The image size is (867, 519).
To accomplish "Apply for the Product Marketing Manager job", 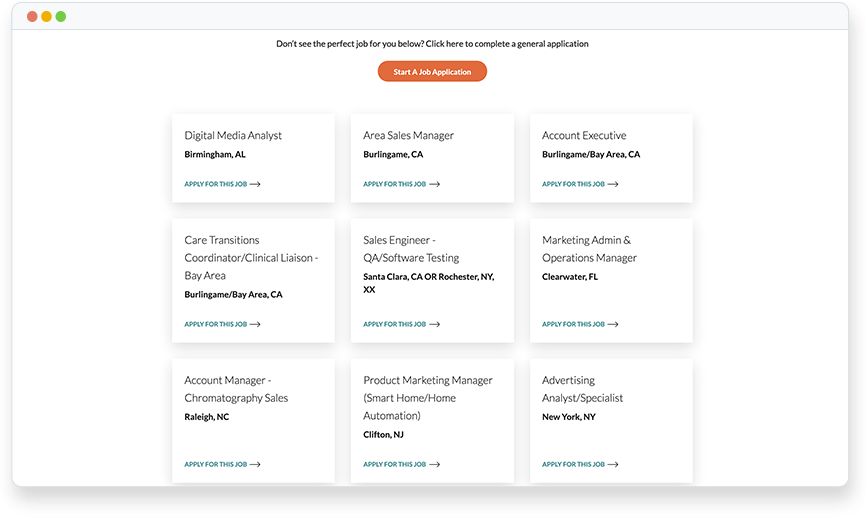I will (401, 465).
